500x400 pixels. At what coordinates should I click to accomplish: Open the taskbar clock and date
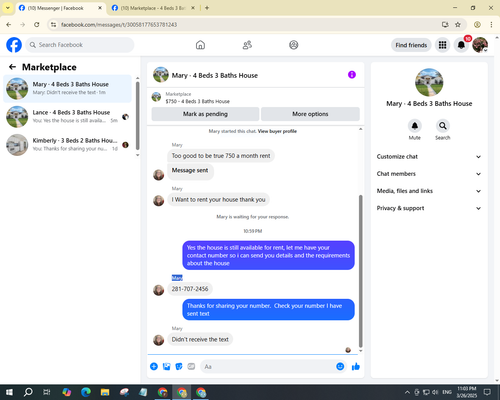(466, 392)
